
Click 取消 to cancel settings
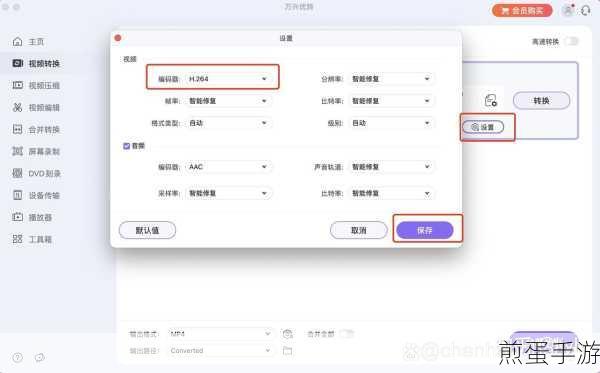pyautogui.click(x=359, y=230)
